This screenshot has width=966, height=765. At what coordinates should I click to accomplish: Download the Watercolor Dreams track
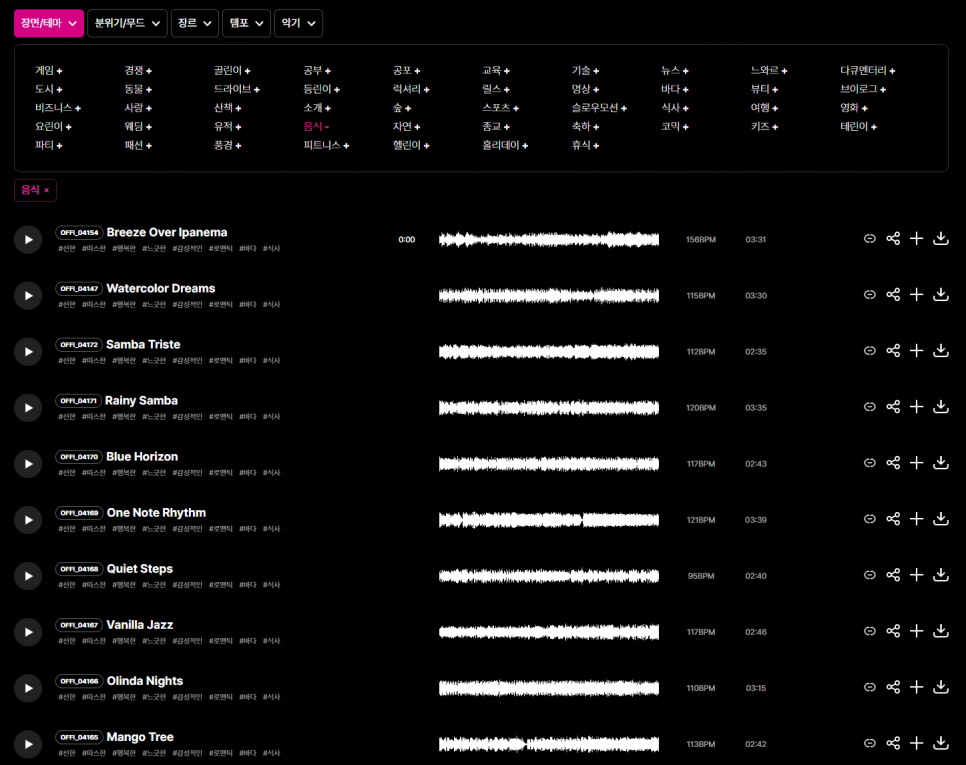[x=940, y=295]
